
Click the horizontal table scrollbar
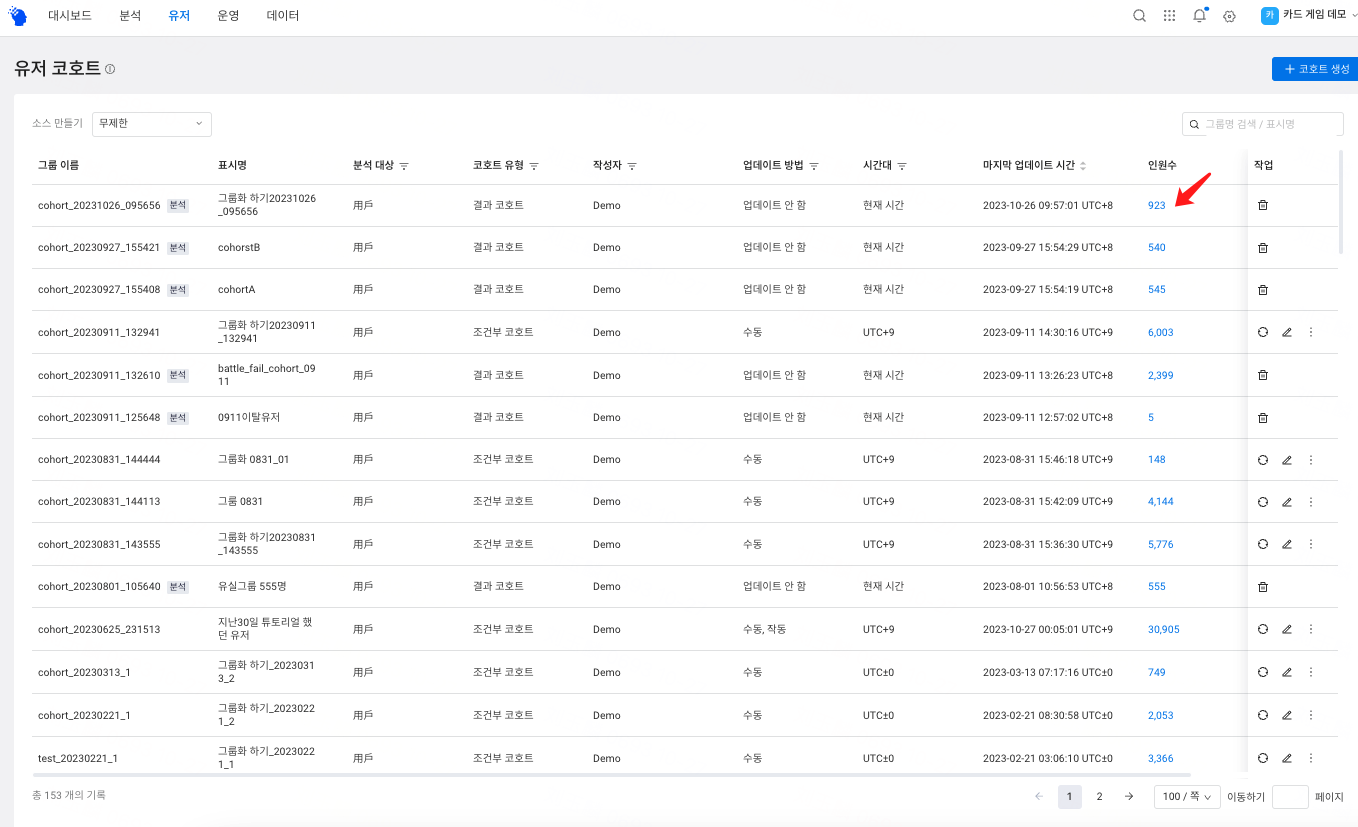(x=611, y=775)
